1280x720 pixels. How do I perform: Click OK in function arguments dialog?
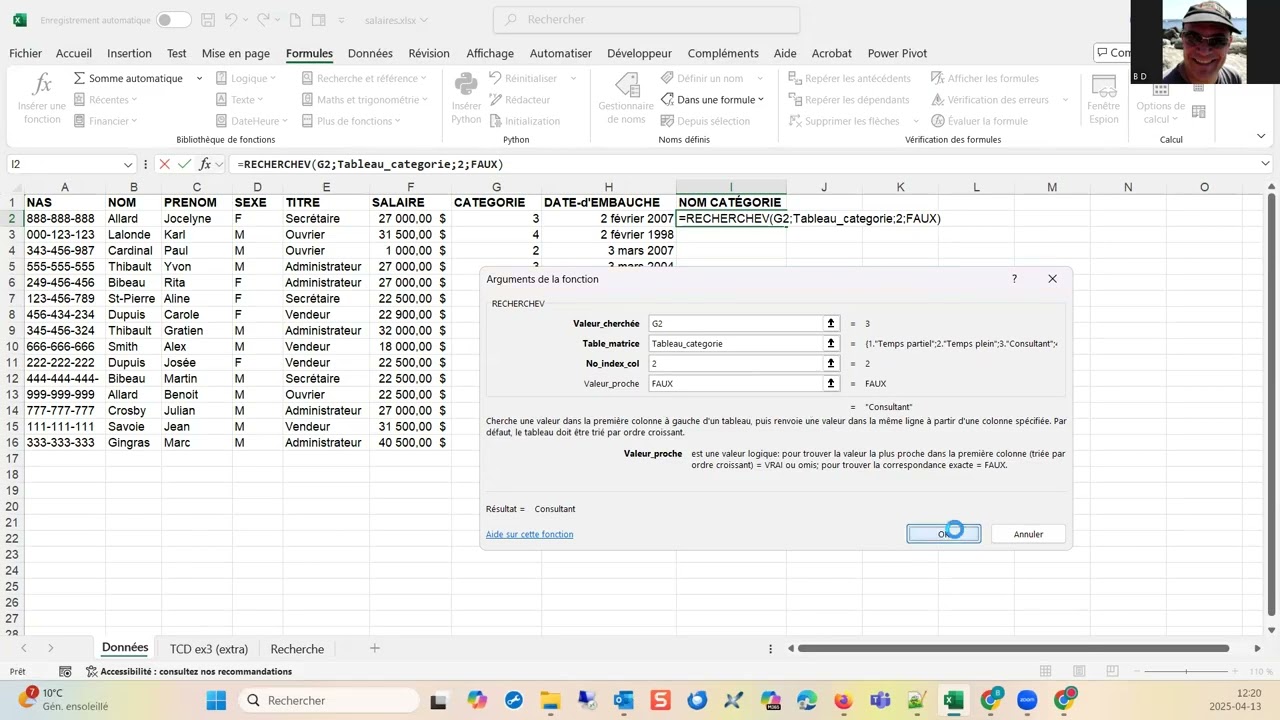(944, 534)
